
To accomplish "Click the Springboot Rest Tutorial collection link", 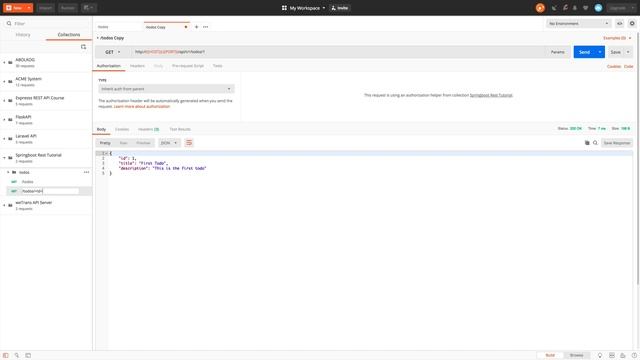I will pos(491,95).
